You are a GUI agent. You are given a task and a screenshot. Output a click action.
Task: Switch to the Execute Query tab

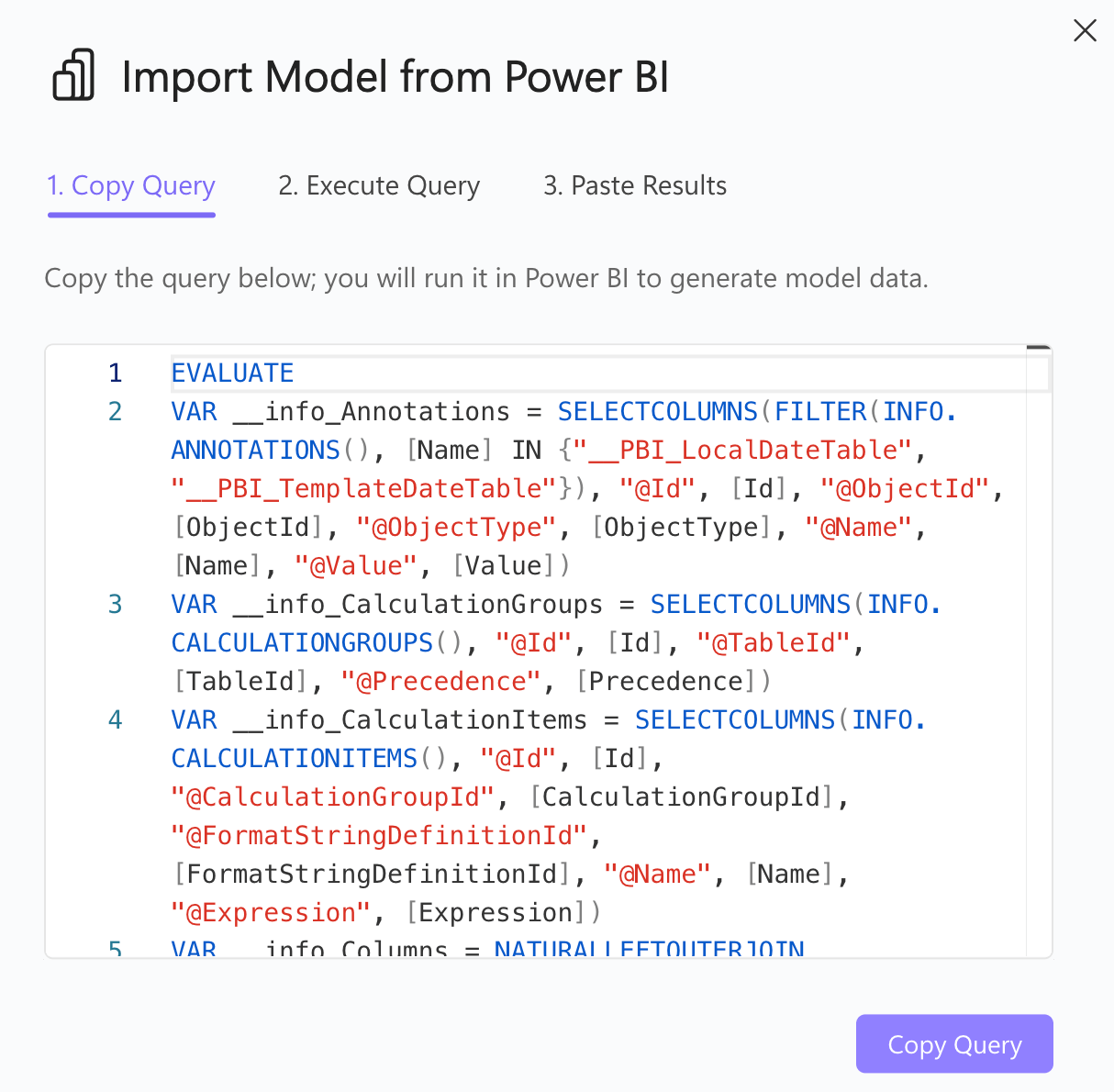(x=379, y=186)
